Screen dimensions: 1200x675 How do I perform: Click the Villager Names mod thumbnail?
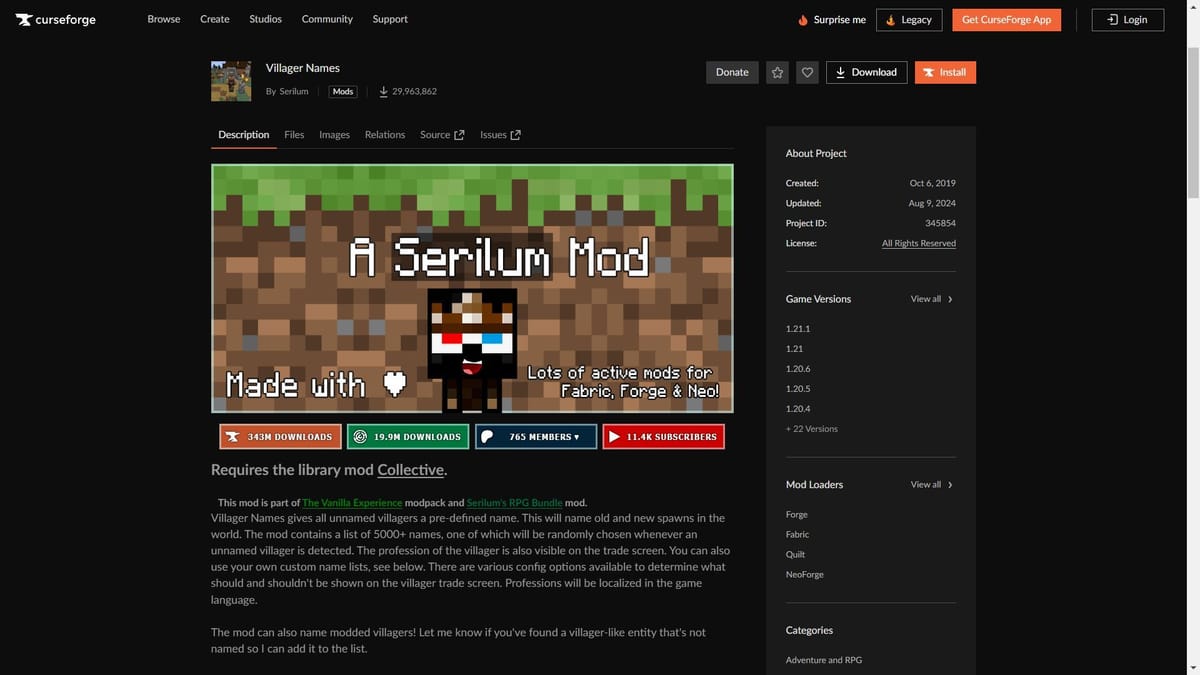coord(231,80)
